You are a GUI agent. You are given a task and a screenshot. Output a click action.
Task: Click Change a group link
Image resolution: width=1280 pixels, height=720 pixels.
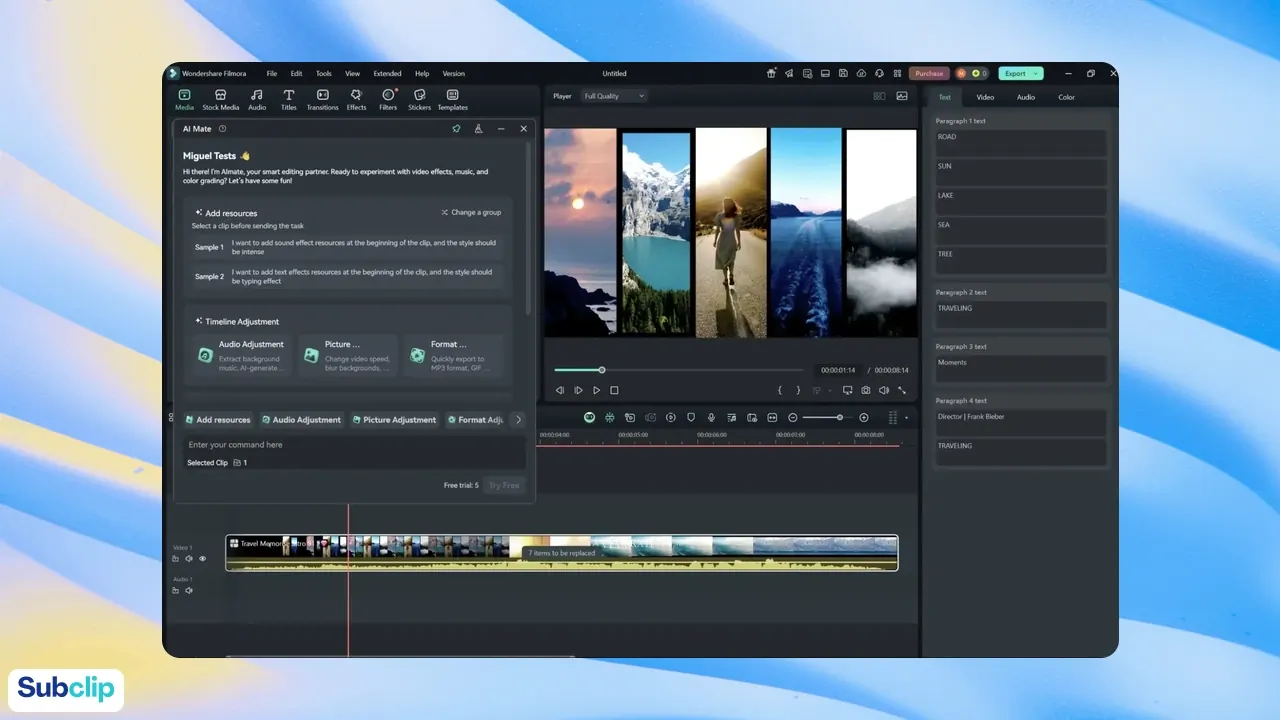[x=471, y=212]
